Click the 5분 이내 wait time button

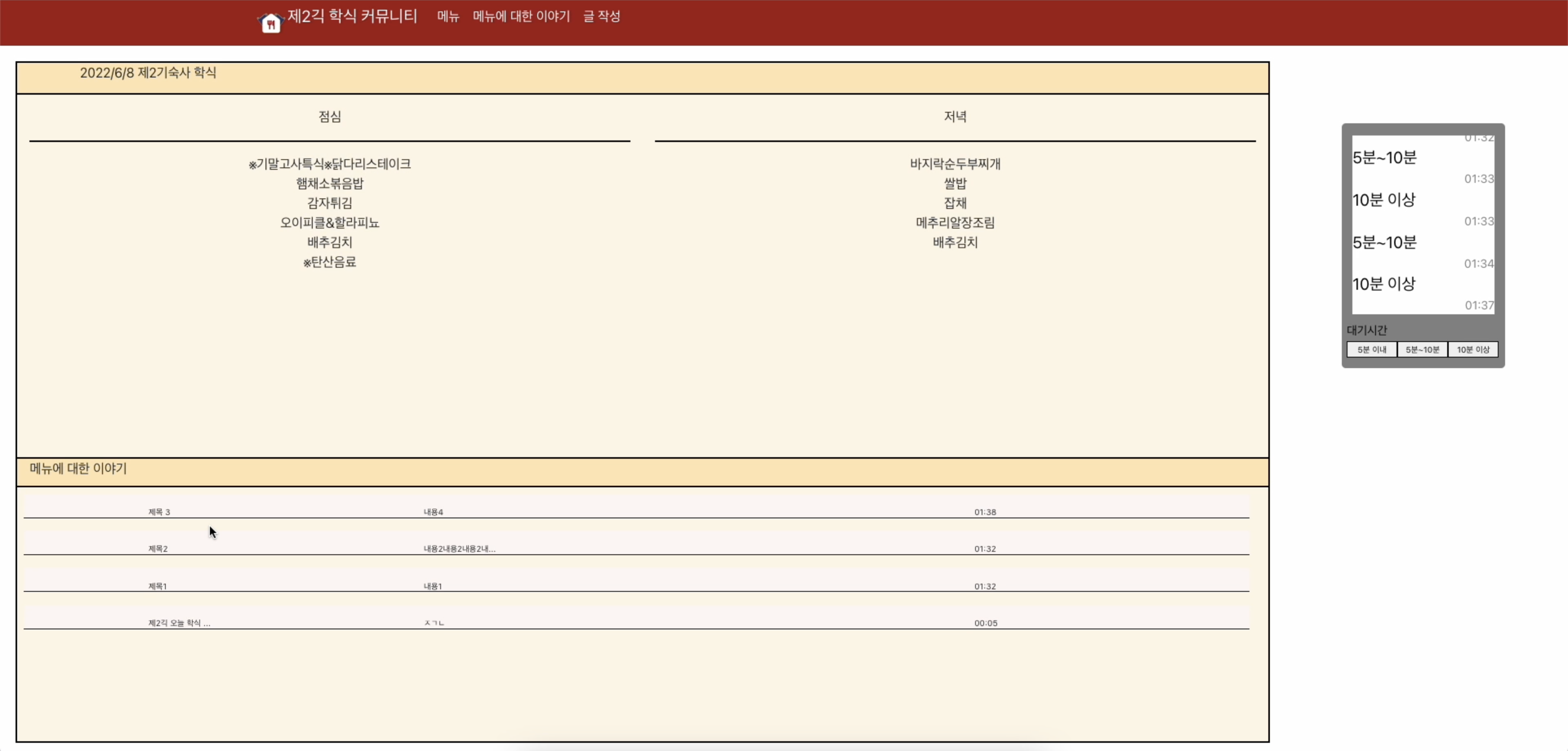pos(1371,349)
